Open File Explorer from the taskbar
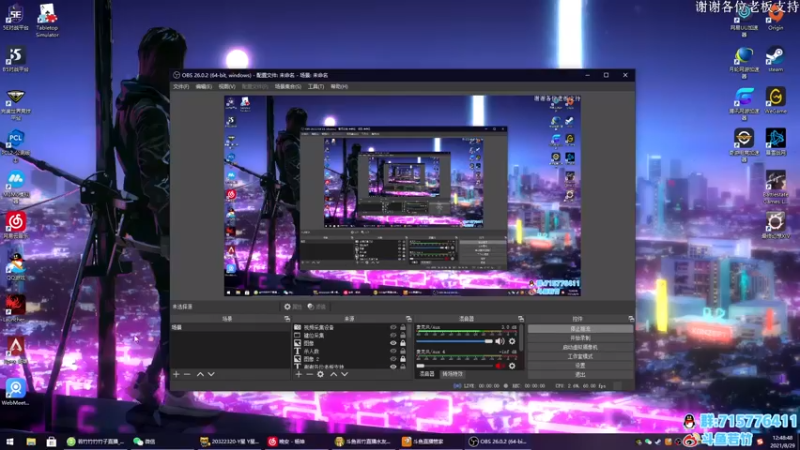The image size is (800, 450). [x=31, y=441]
